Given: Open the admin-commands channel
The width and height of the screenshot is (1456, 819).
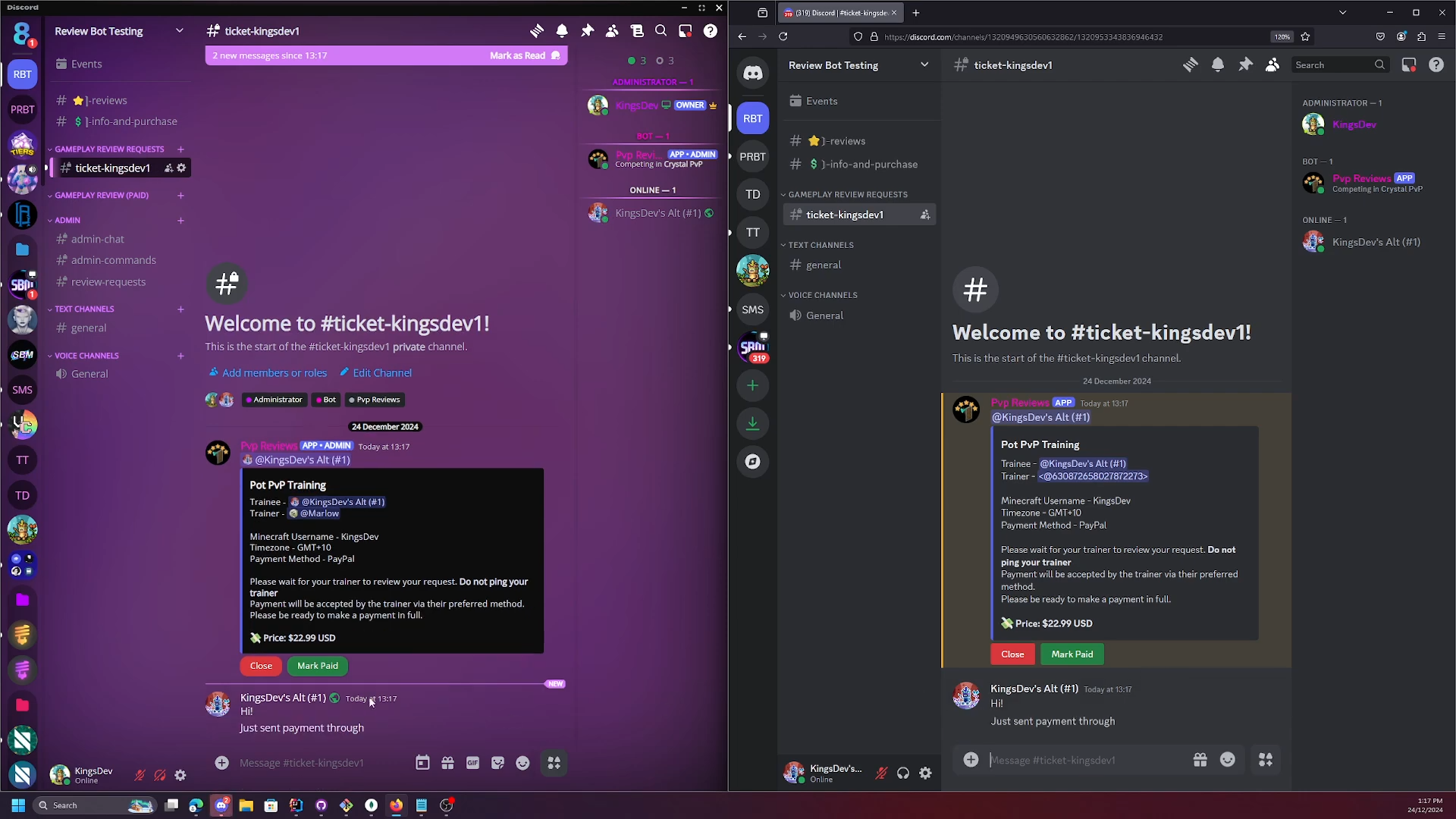Looking at the screenshot, I should click(x=113, y=260).
